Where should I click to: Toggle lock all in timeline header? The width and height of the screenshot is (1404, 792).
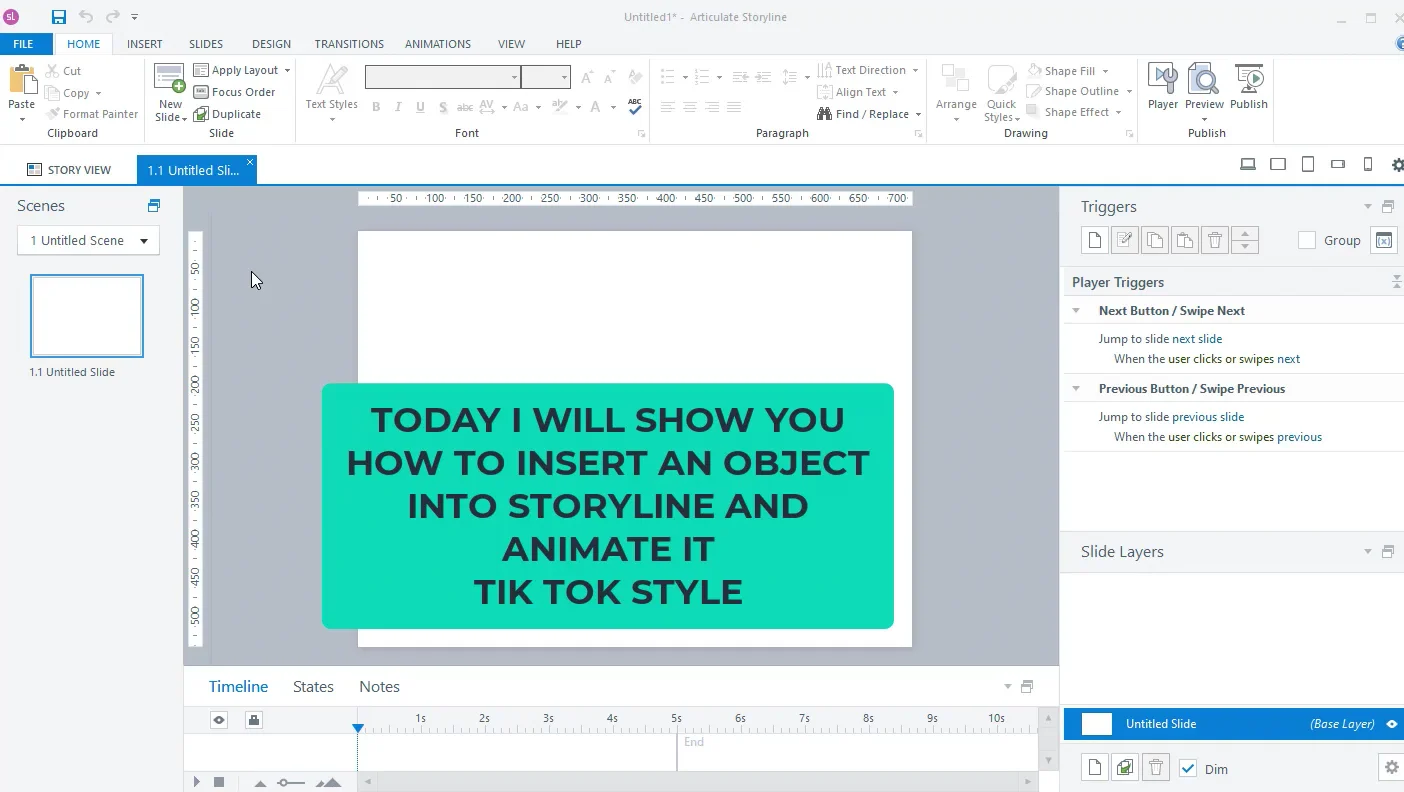pos(254,720)
